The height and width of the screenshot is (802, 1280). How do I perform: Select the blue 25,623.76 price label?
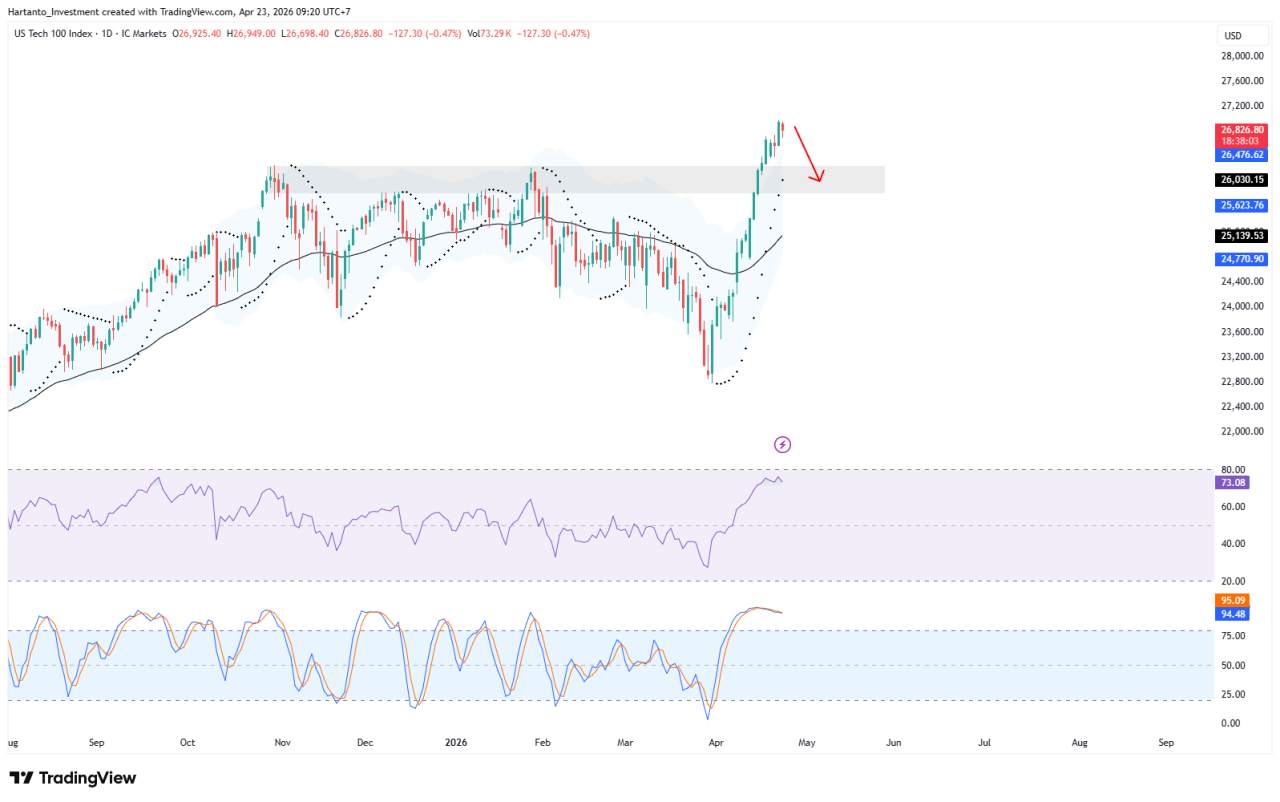coord(1241,205)
